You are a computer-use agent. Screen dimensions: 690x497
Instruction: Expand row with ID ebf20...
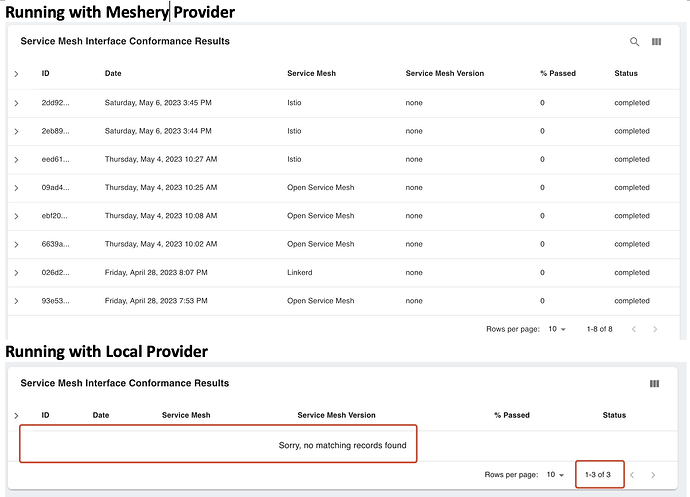(x=16, y=216)
